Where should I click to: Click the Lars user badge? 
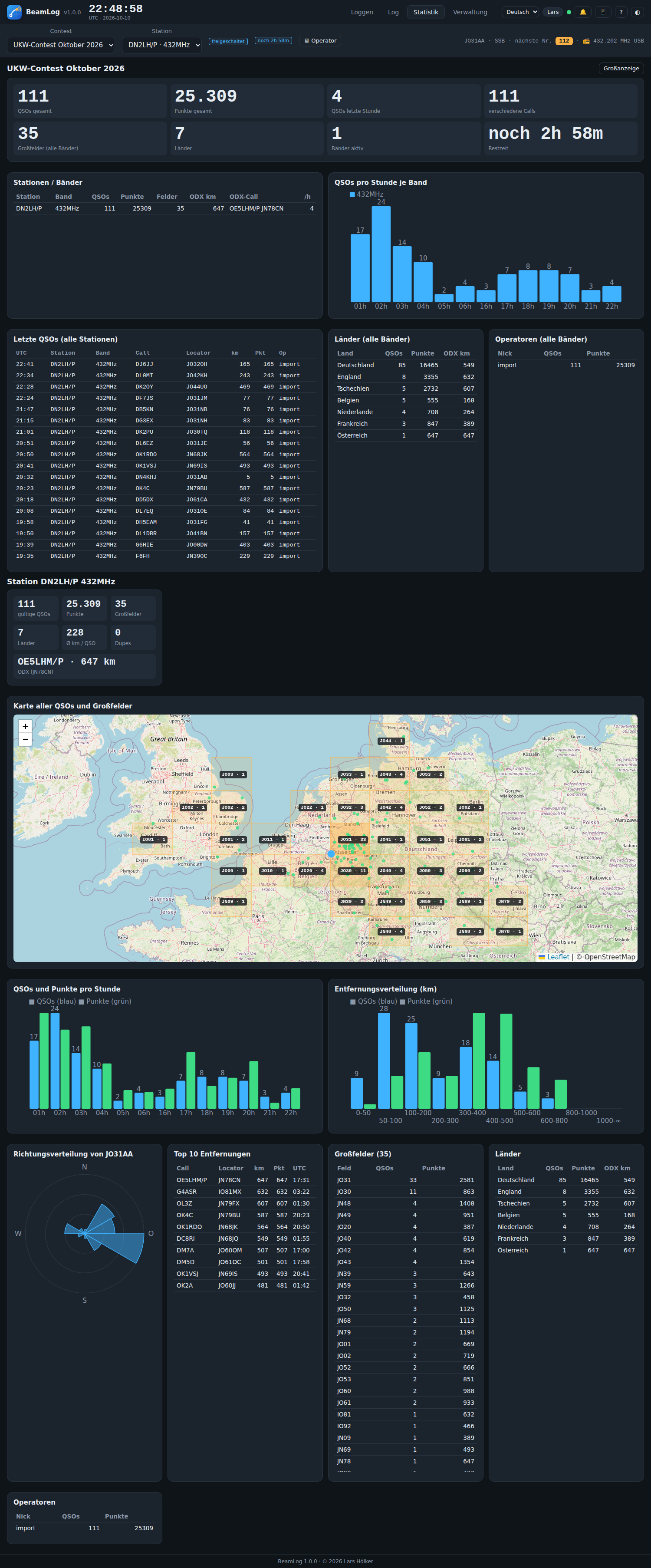tap(553, 12)
